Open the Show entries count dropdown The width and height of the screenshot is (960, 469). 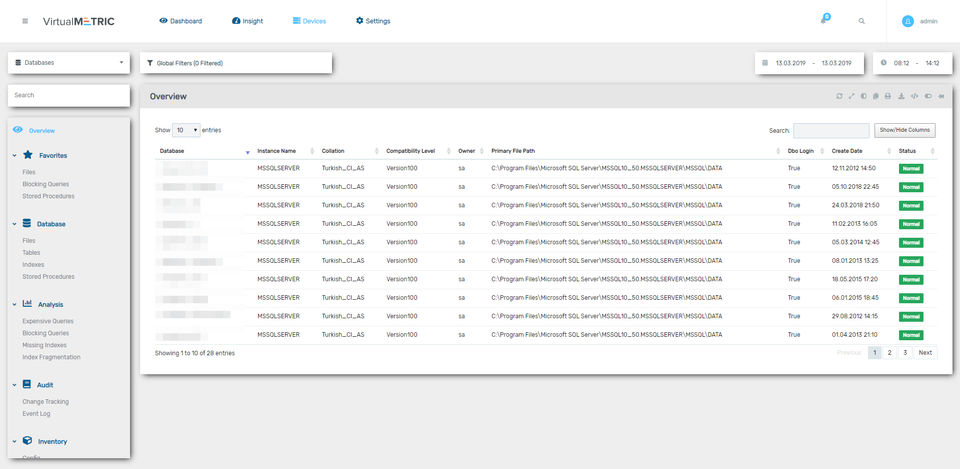tap(186, 130)
